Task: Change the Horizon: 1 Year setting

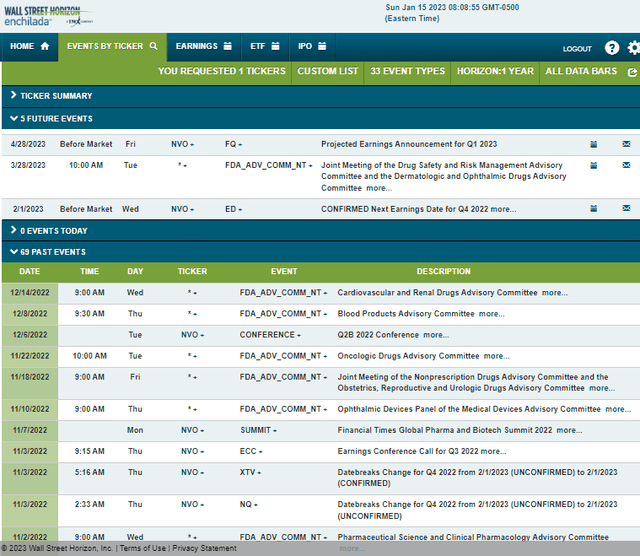Action: (495, 71)
